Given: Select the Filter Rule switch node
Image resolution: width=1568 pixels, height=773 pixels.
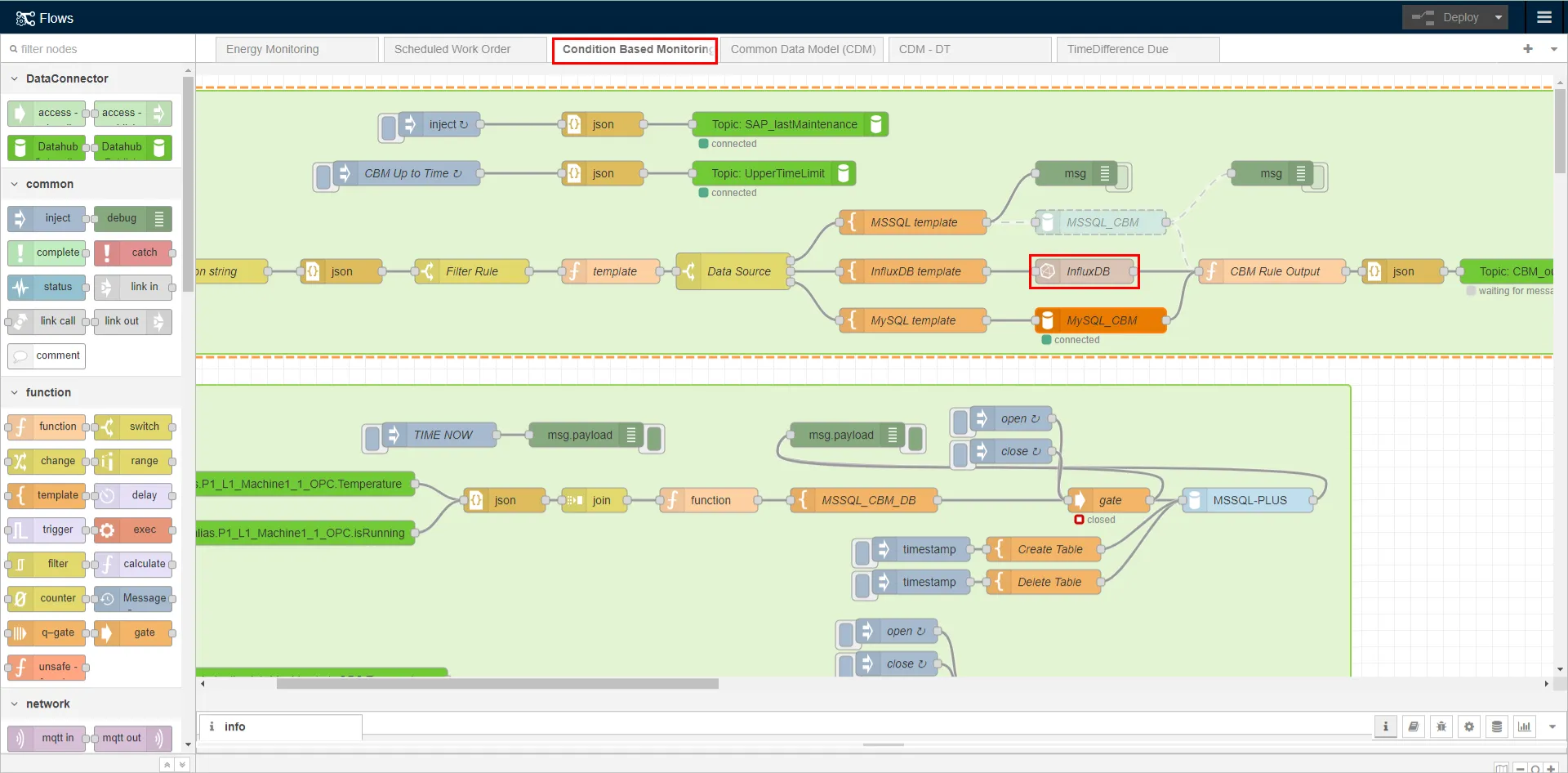Looking at the screenshot, I should [471, 271].
